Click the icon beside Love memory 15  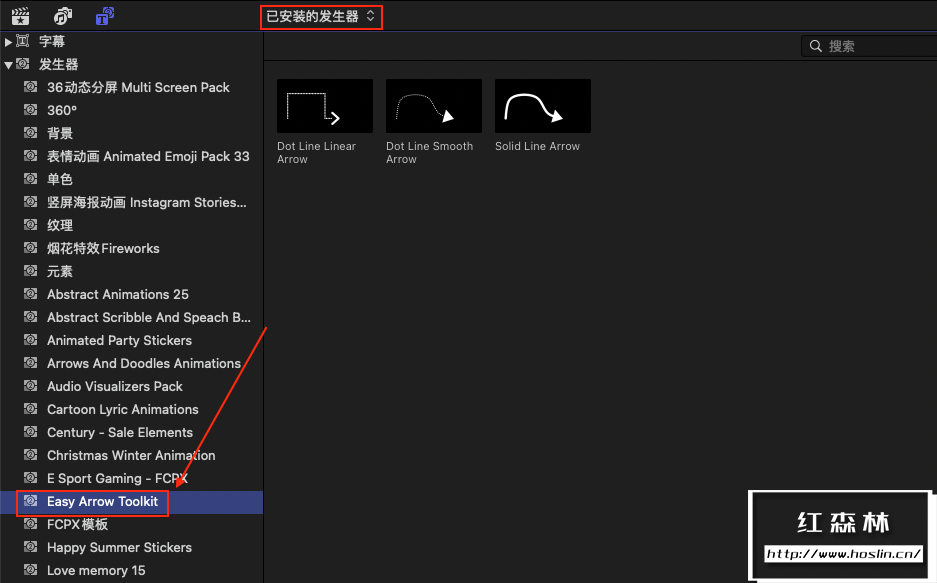30,569
